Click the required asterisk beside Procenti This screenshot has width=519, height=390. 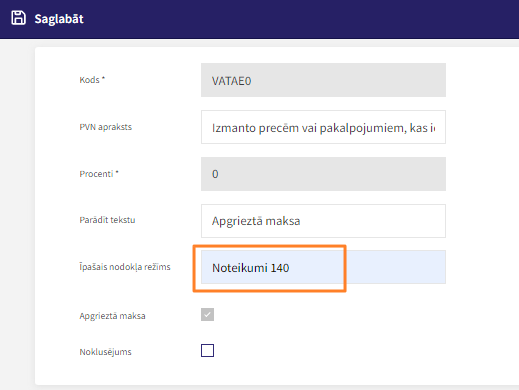(x=117, y=172)
